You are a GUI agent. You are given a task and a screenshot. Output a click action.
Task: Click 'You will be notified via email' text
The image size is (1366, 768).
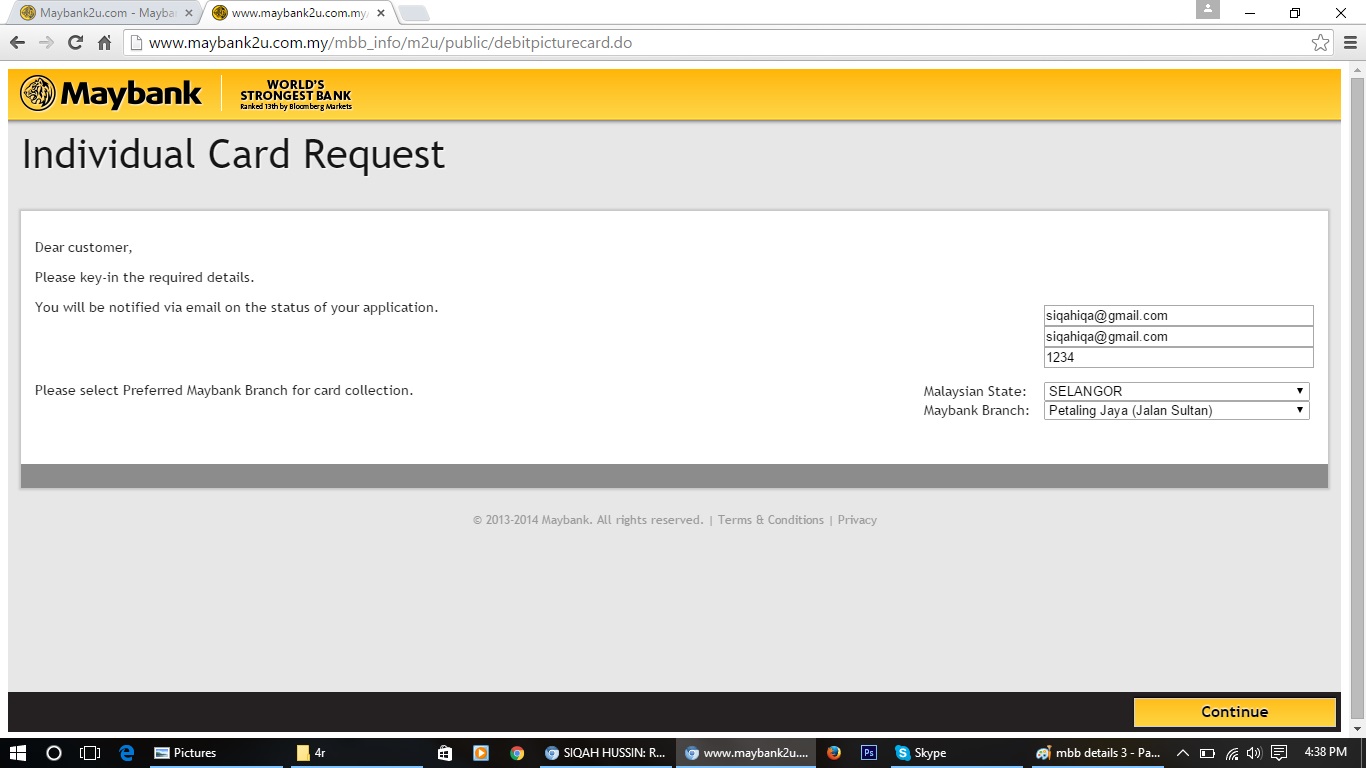(236, 307)
